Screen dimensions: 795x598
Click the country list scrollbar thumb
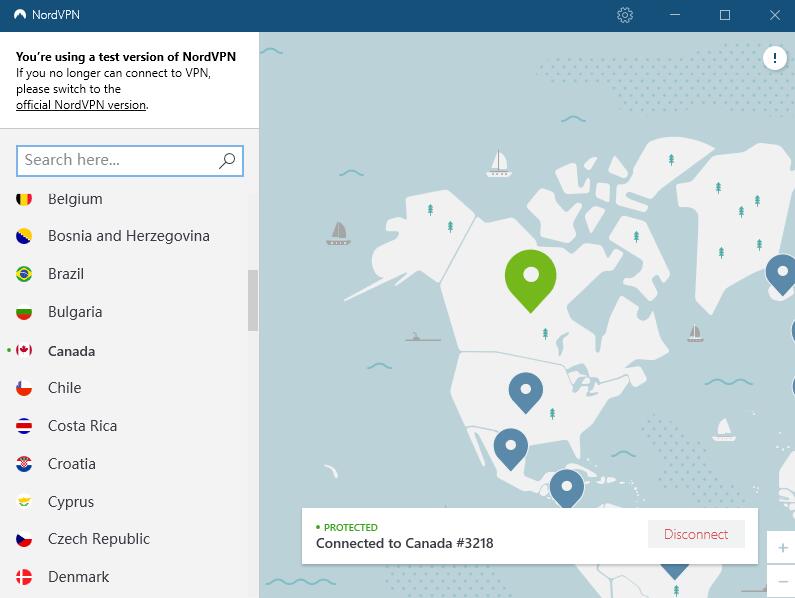(x=252, y=300)
